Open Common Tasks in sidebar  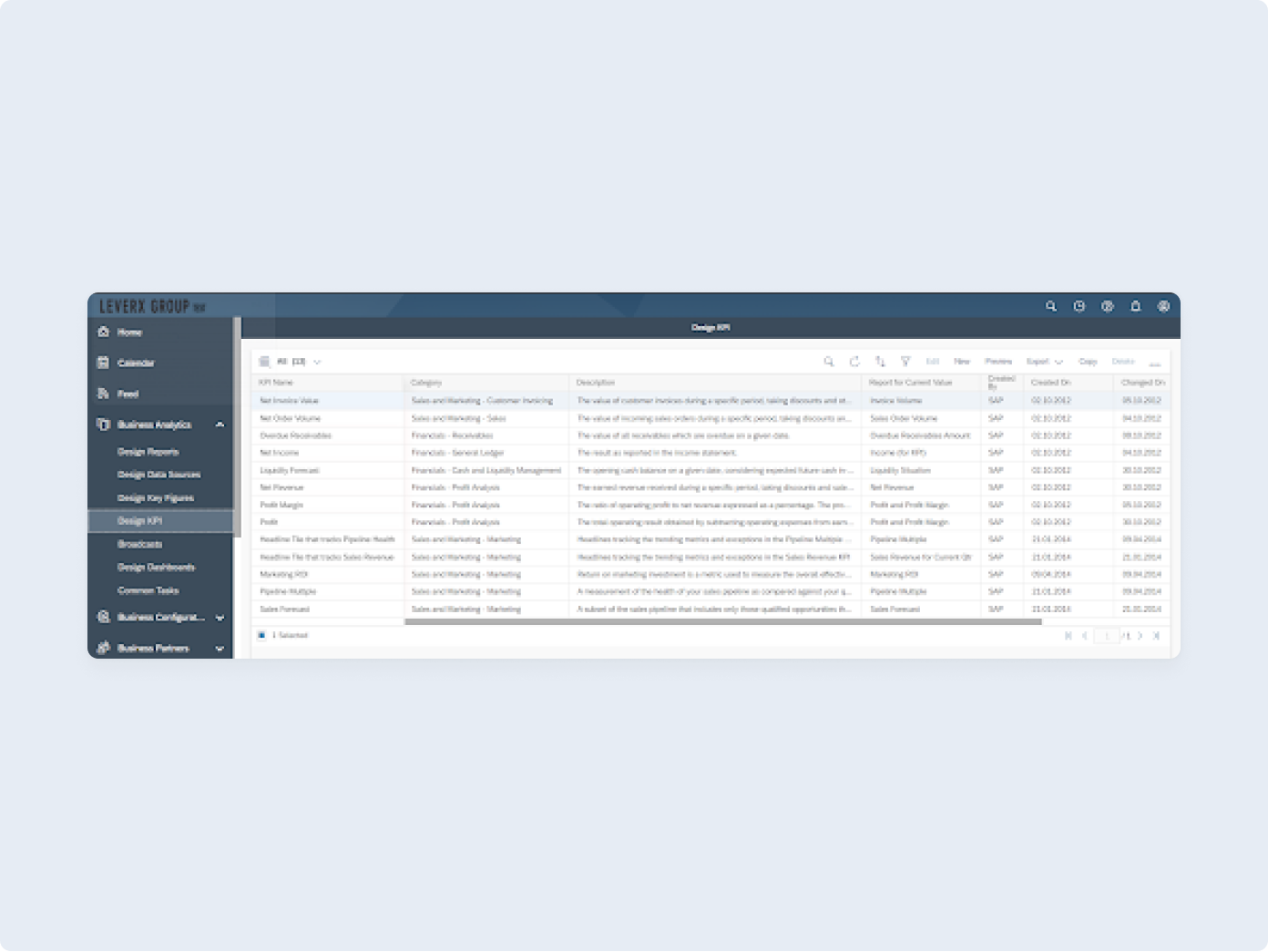[x=148, y=590]
